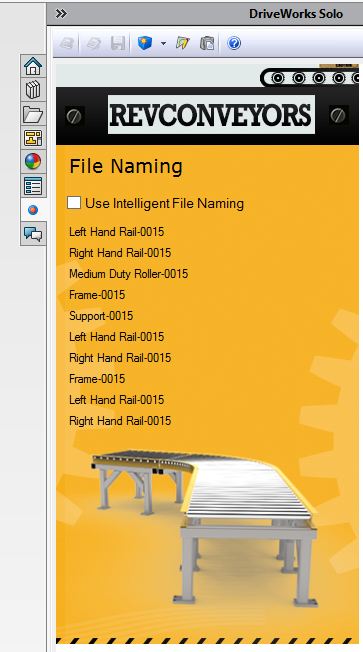Click Frame-0015 just below Medium Duty Roller-0015

pos(97,295)
